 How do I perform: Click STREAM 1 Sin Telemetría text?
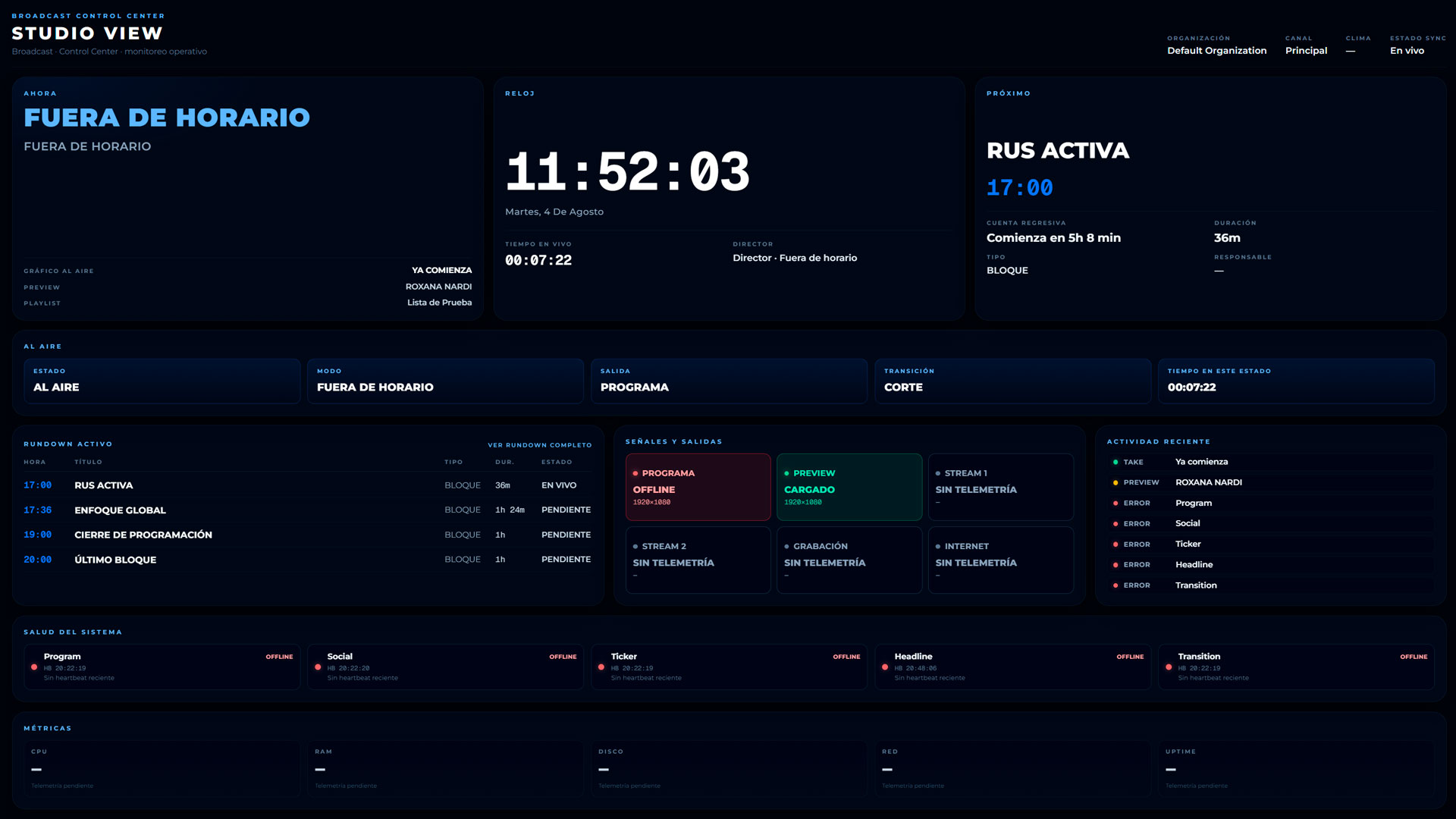point(976,490)
